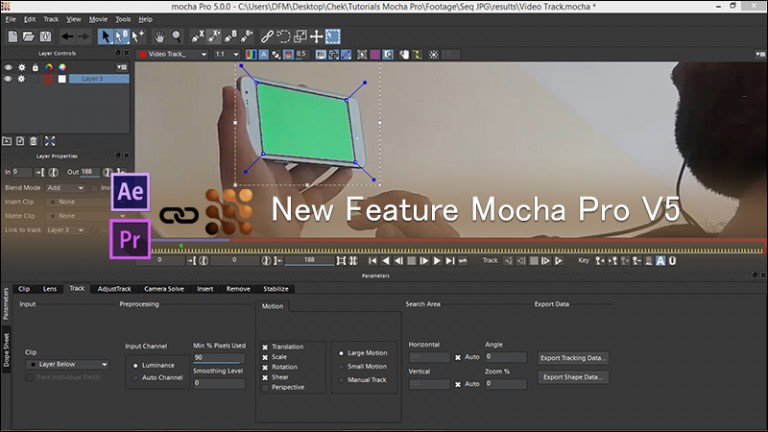Viewport: 768px width, 432px height.
Task: Click the purple overlay color swatch
Action: [375, 54]
